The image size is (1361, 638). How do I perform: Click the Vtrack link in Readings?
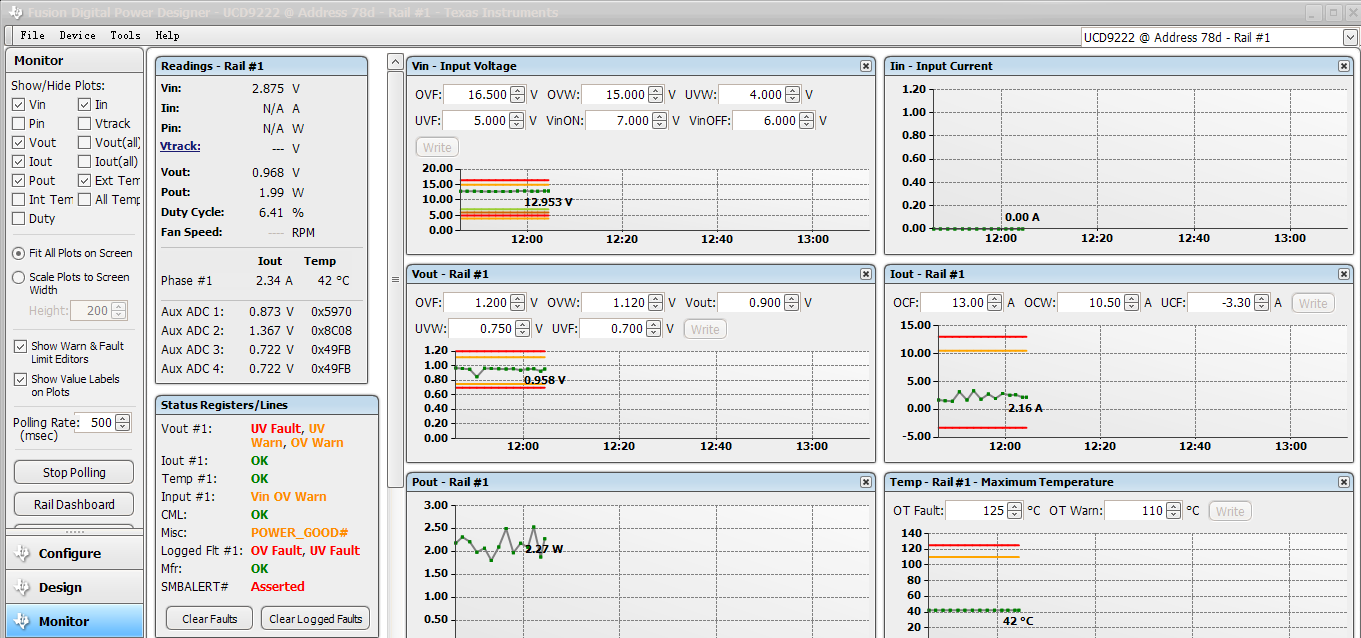[x=180, y=146]
